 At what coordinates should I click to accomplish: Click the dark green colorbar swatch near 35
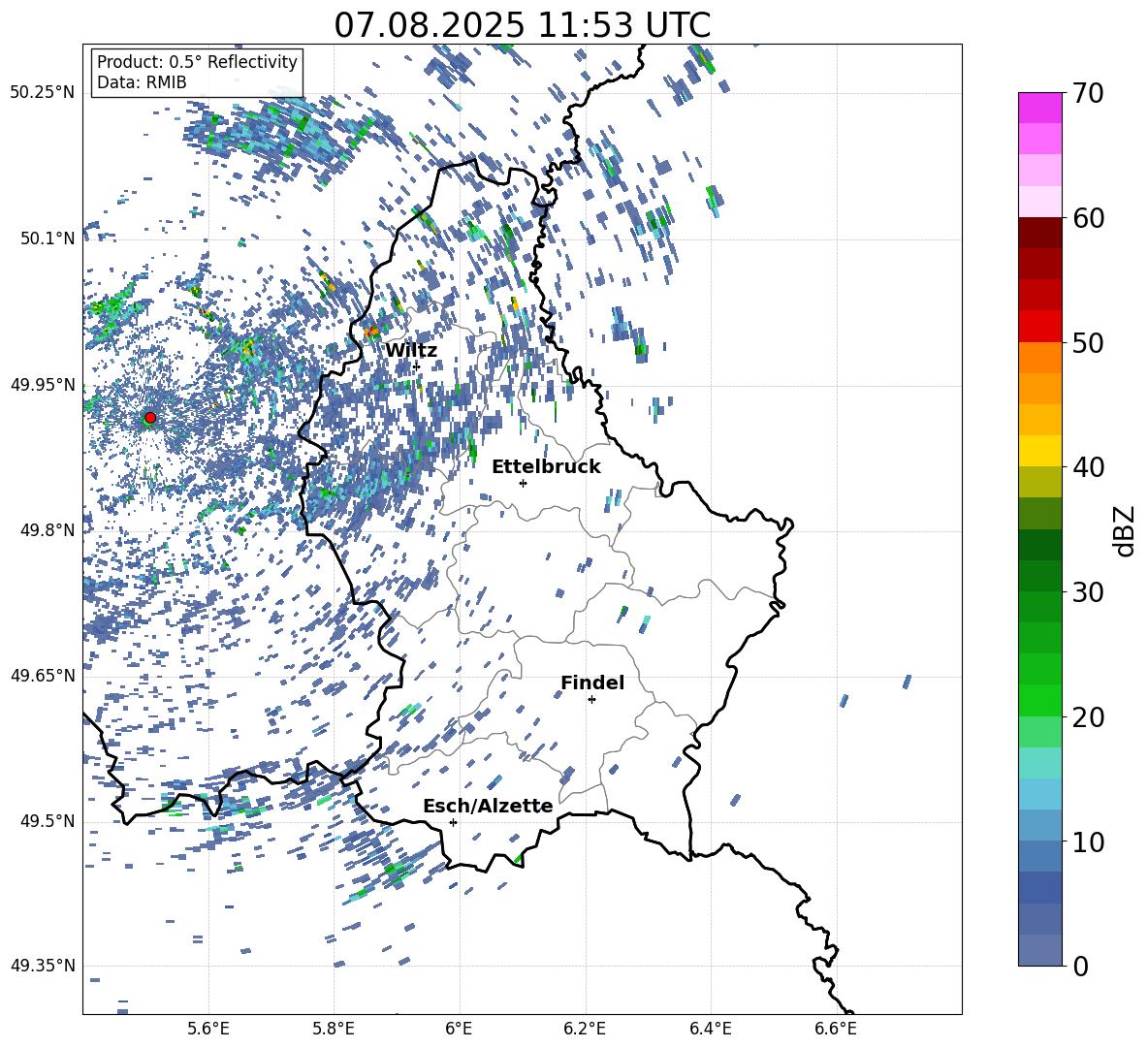1039,545
